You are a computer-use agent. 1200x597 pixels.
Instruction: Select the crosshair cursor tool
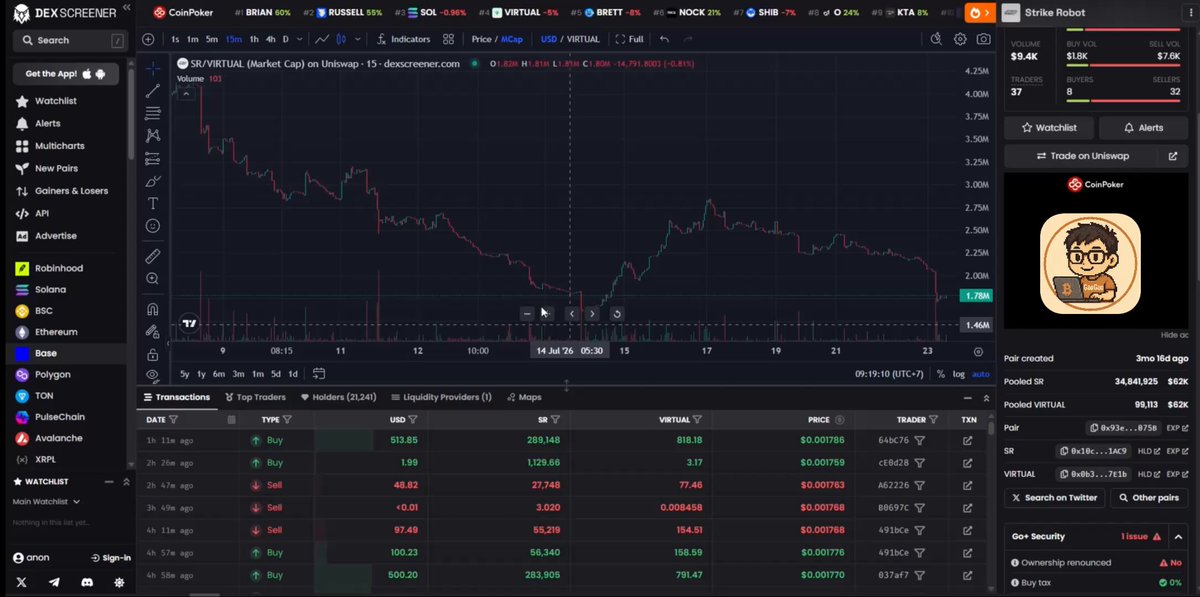coord(153,68)
